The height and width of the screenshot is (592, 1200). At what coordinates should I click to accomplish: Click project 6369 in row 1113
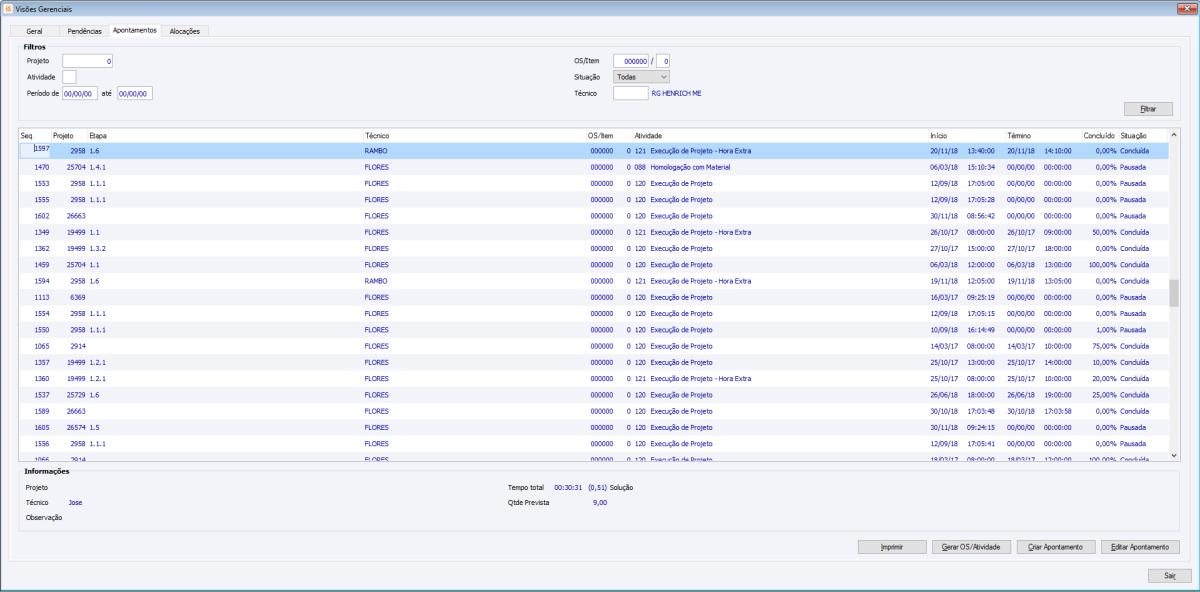click(x=77, y=297)
